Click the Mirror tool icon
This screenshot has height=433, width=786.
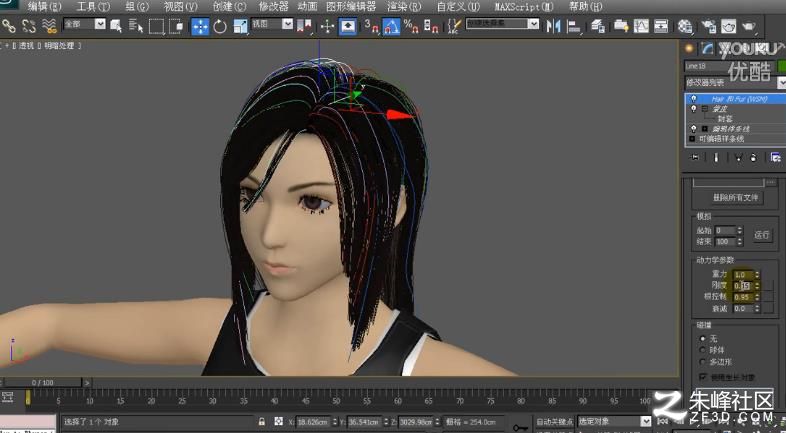(553, 26)
